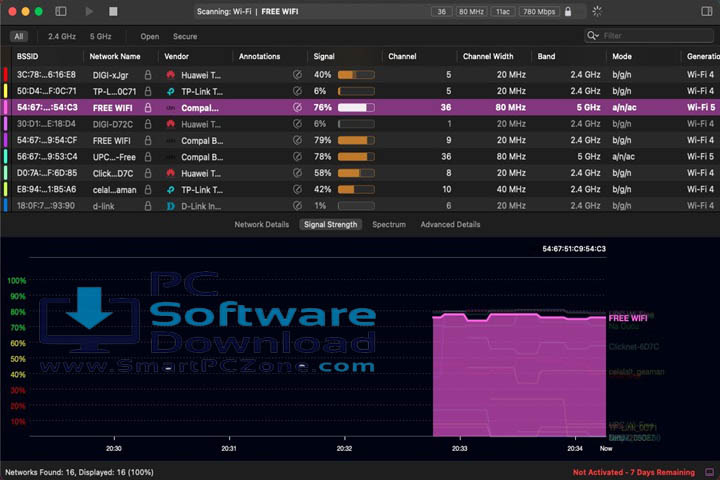This screenshot has height=480, width=720.
Task: Select the row with BSSID 54:67:...9:54:CF
Action: tap(360, 140)
